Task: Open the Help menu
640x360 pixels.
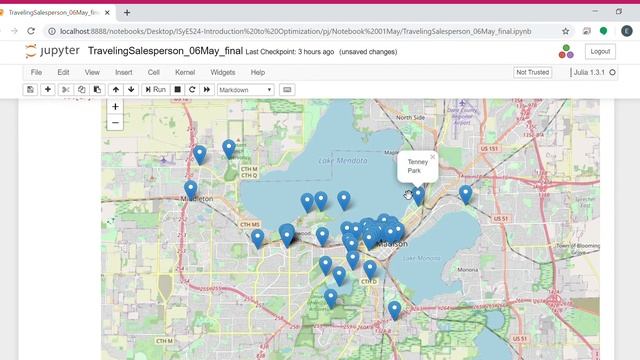Action: (258, 72)
